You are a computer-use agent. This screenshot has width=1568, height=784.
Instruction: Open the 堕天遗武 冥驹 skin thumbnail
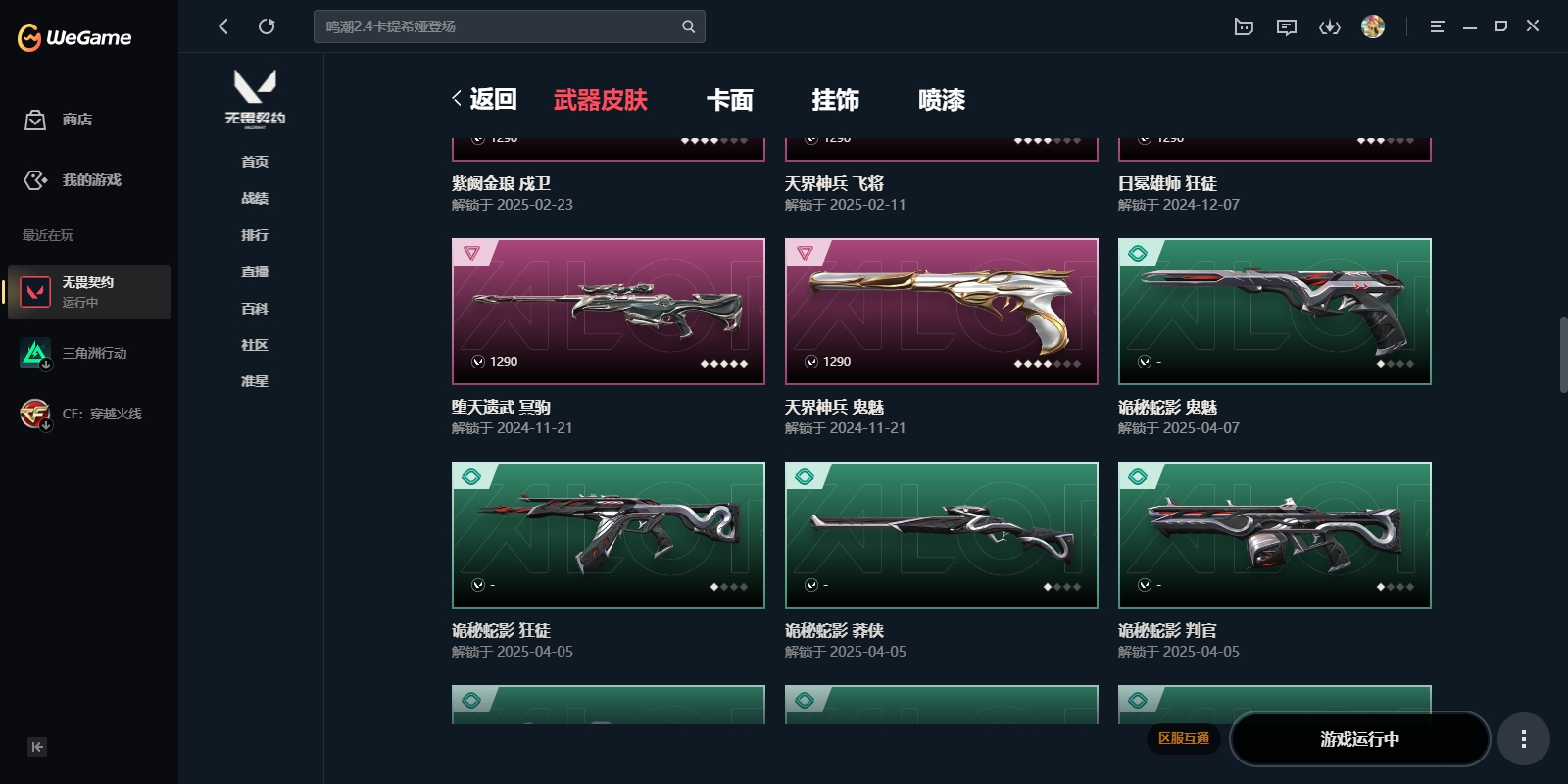pos(609,312)
